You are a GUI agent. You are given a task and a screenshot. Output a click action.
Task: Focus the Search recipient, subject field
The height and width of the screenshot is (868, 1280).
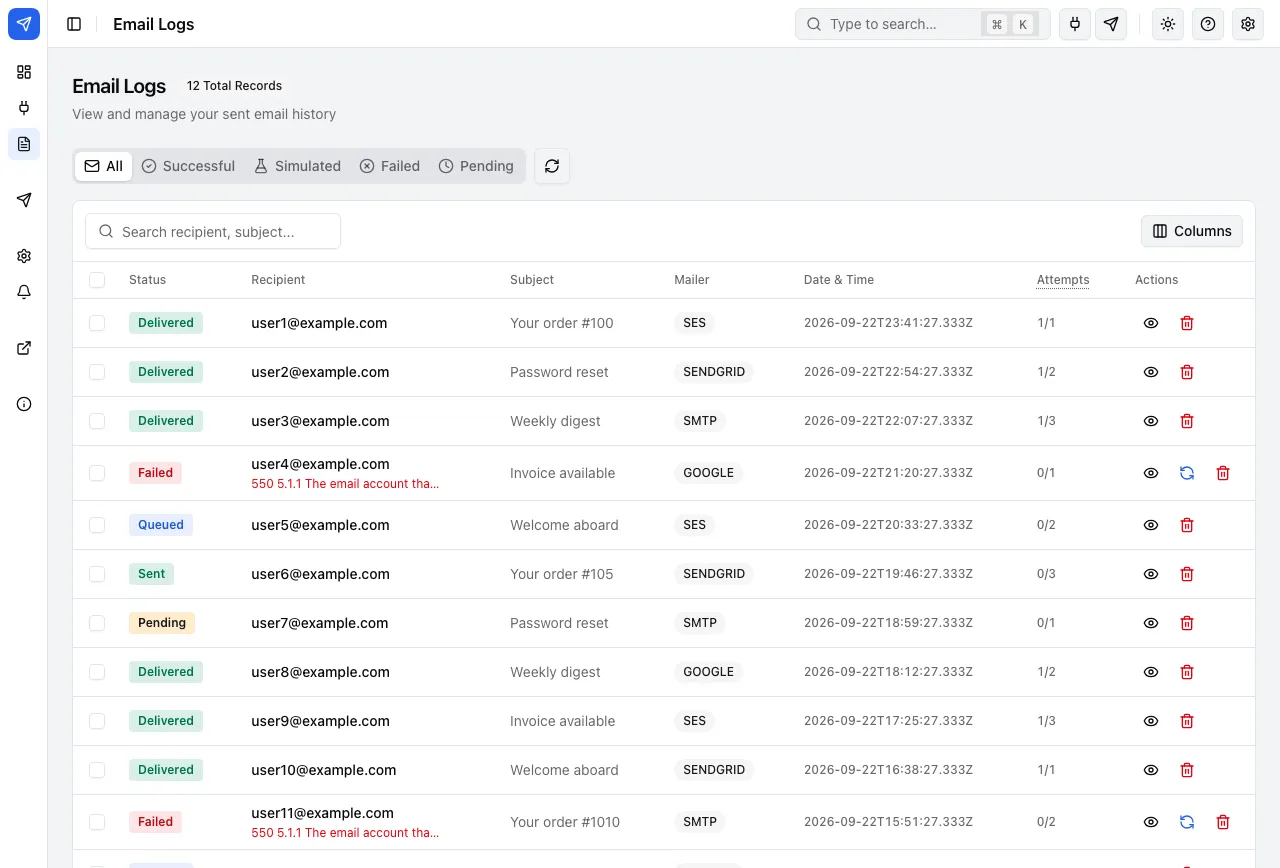[213, 231]
